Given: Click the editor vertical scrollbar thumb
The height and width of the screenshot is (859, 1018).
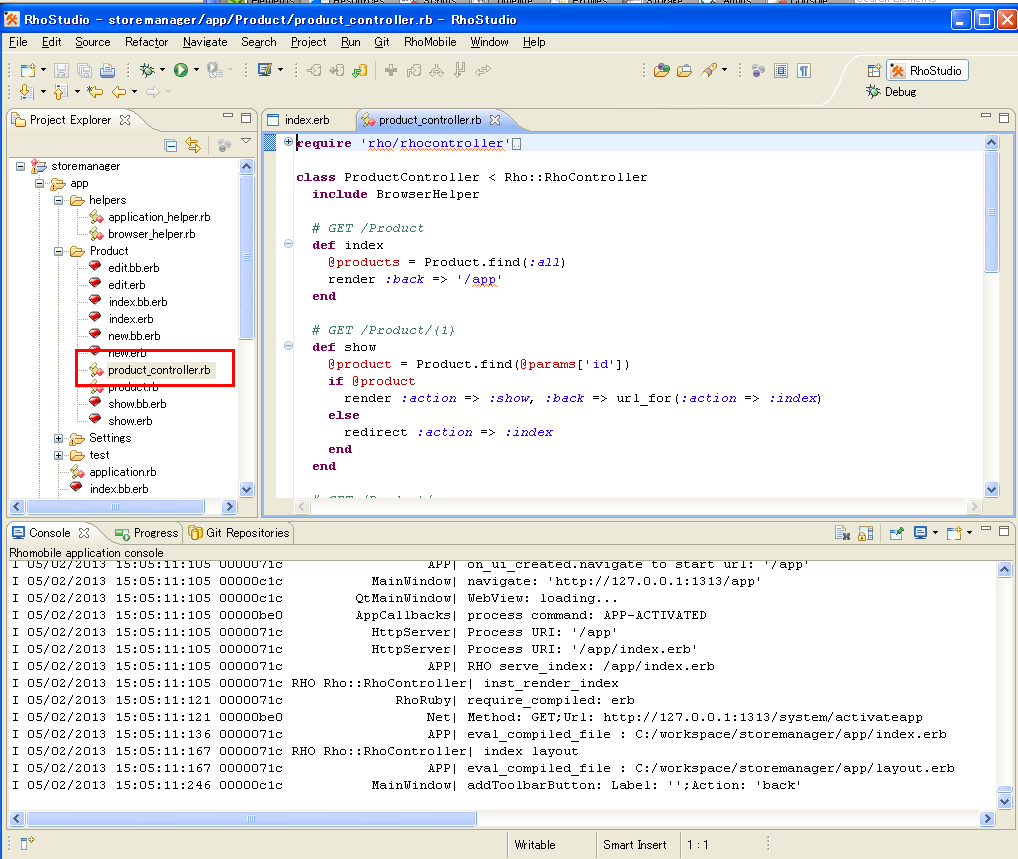Looking at the screenshot, I should tap(991, 212).
